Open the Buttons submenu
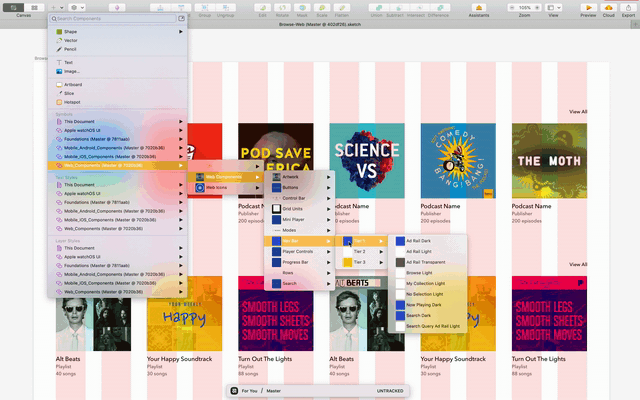Viewport: 640px width, 400px height. pos(300,187)
